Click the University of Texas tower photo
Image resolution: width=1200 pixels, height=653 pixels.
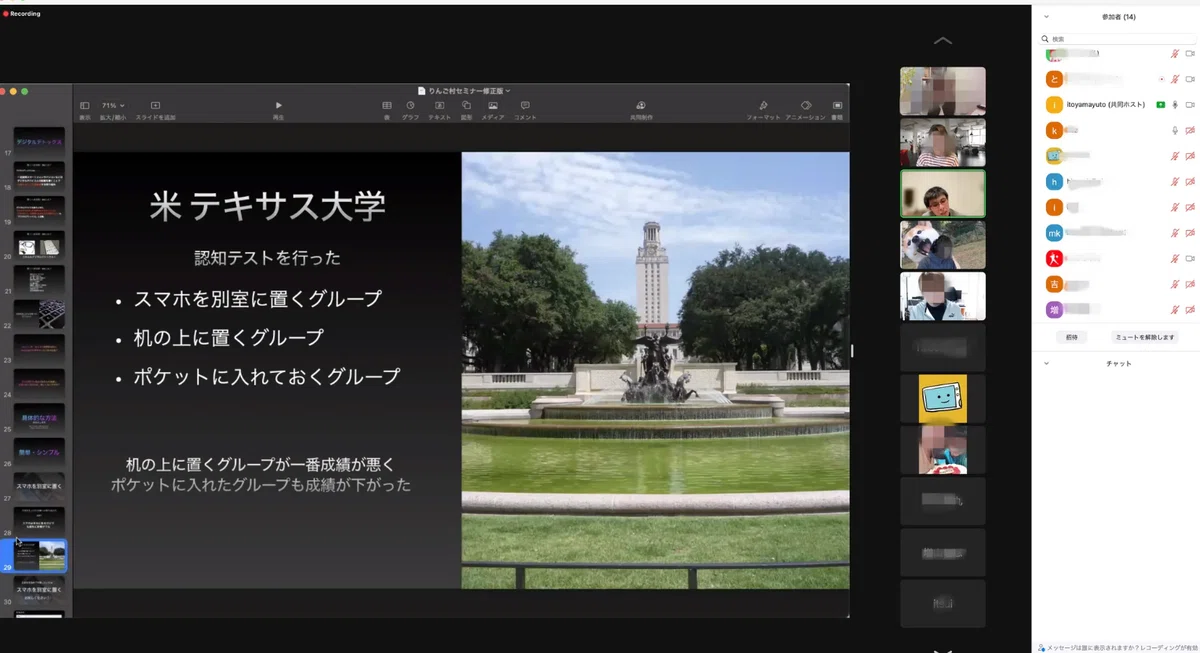[655, 370]
